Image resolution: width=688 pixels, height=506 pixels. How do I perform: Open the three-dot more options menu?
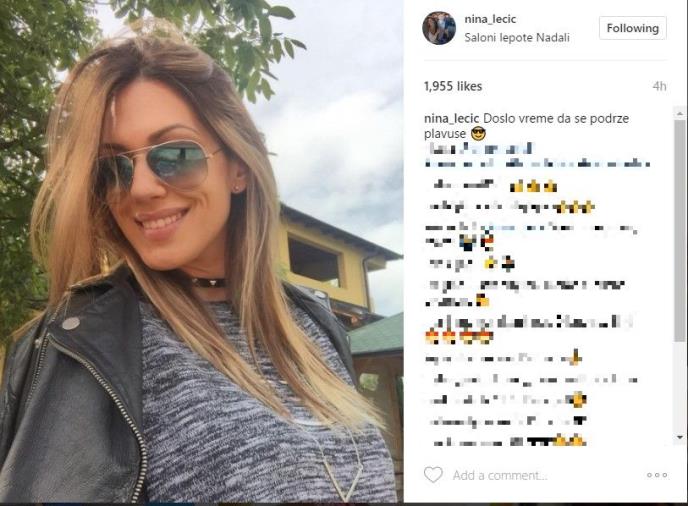point(657,475)
